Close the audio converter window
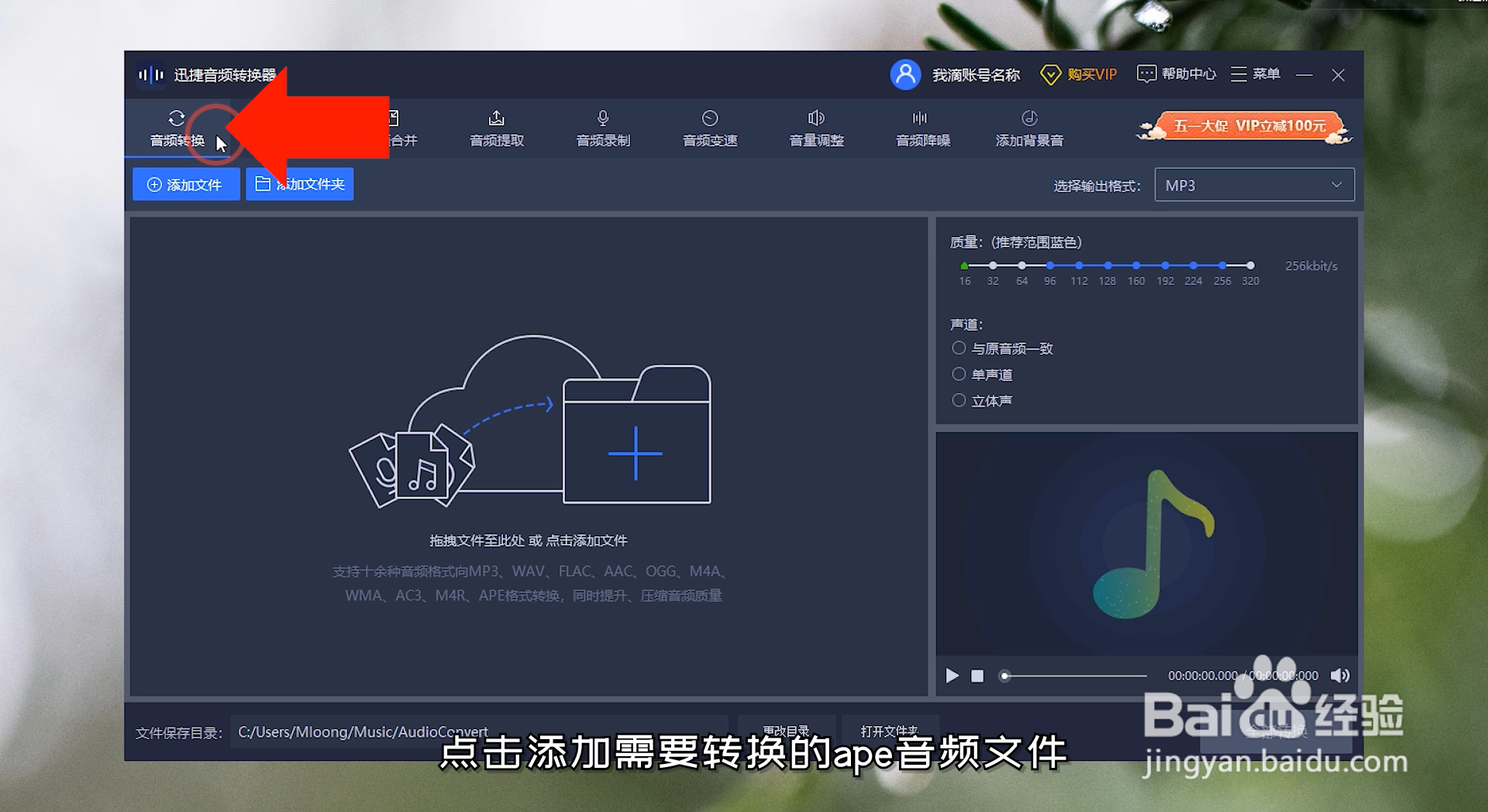Screen dimensions: 1488x812 pos(1338,75)
